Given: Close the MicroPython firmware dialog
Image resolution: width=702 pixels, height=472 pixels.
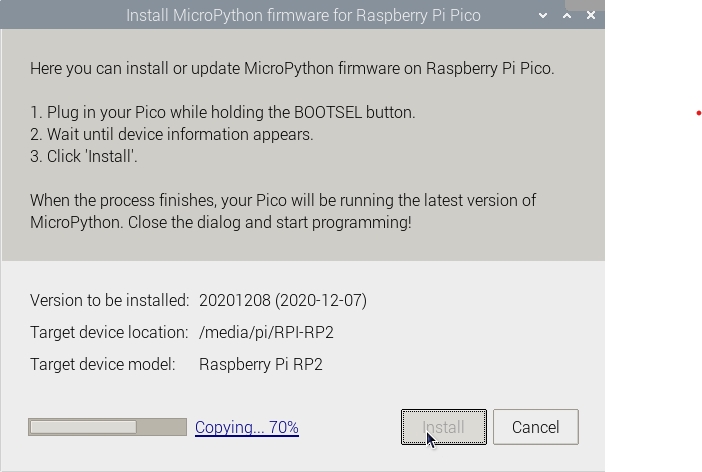Looking at the screenshot, I should (x=591, y=16).
